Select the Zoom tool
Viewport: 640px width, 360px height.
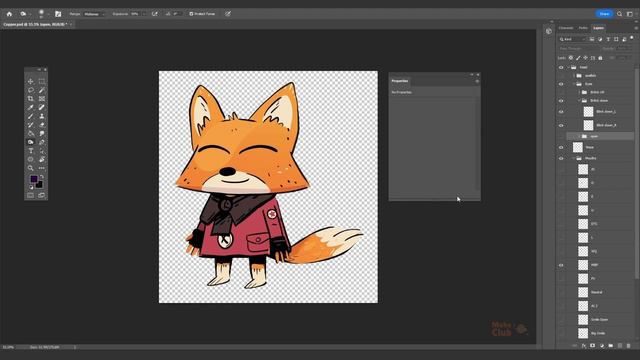(x=31, y=168)
